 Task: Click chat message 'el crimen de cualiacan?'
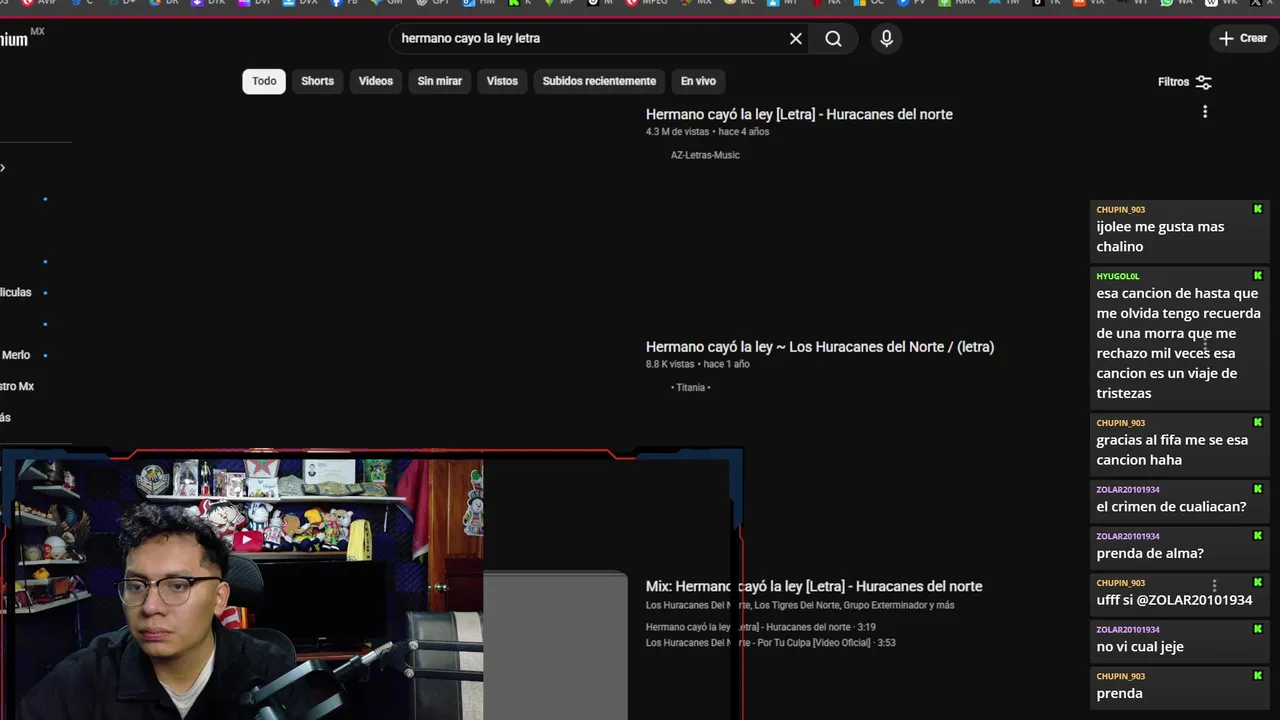tap(1171, 507)
